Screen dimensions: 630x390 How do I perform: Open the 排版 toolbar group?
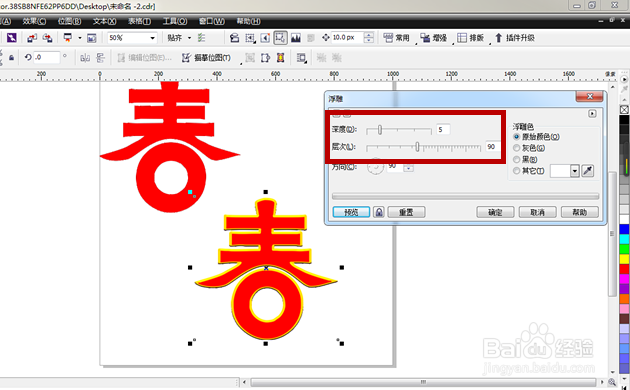471,38
